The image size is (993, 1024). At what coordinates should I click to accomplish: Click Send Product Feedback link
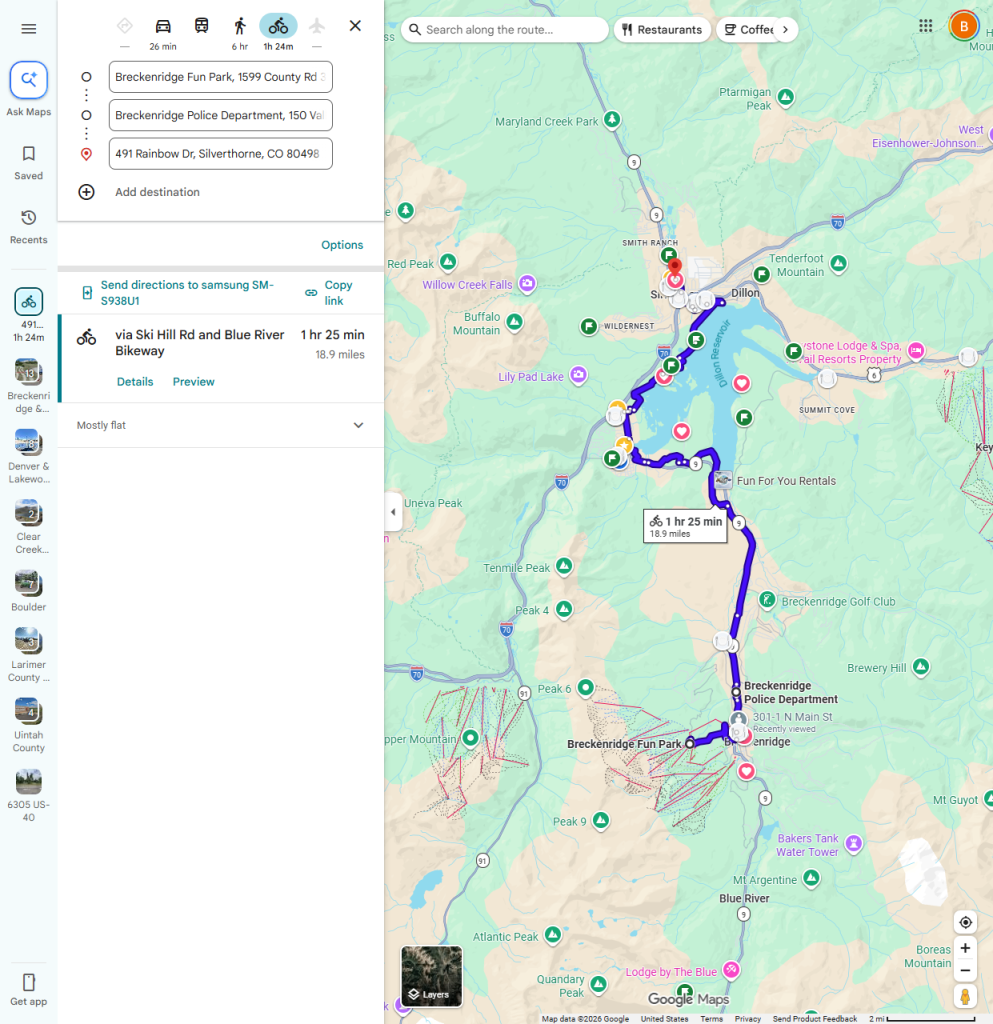[x=815, y=1019]
